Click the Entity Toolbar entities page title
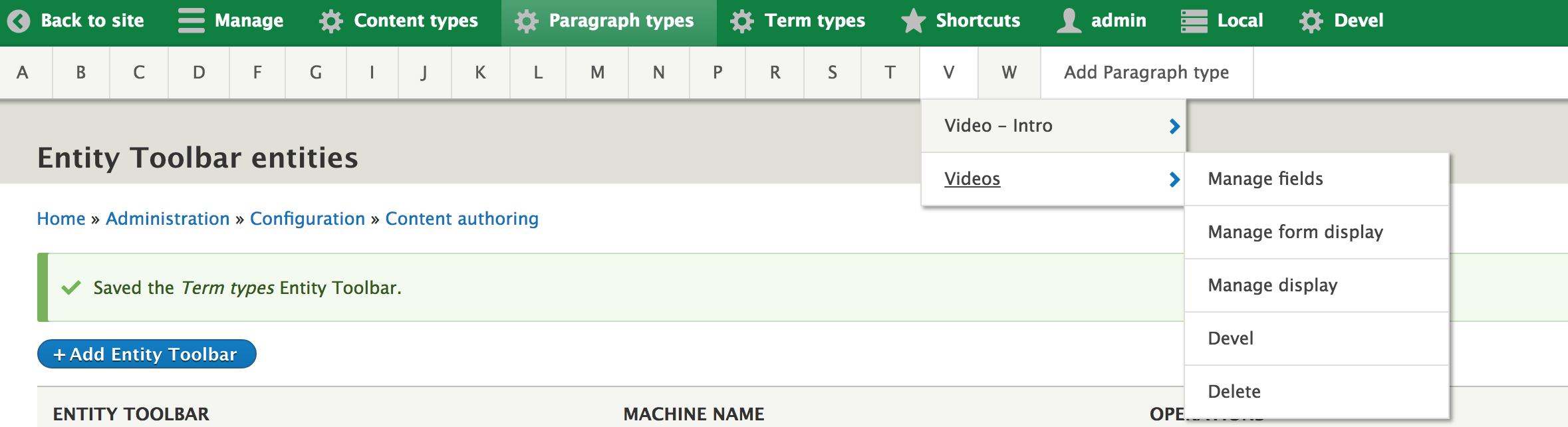The width and height of the screenshot is (1568, 427). pyautogui.click(x=197, y=158)
